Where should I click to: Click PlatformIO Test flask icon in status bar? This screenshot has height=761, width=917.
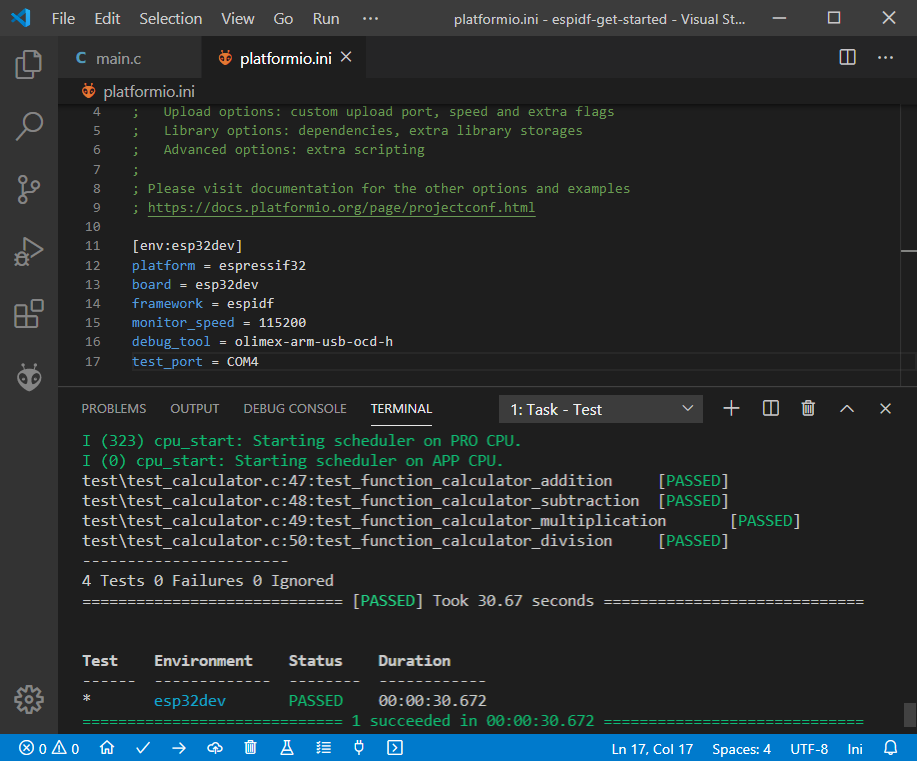287,748
